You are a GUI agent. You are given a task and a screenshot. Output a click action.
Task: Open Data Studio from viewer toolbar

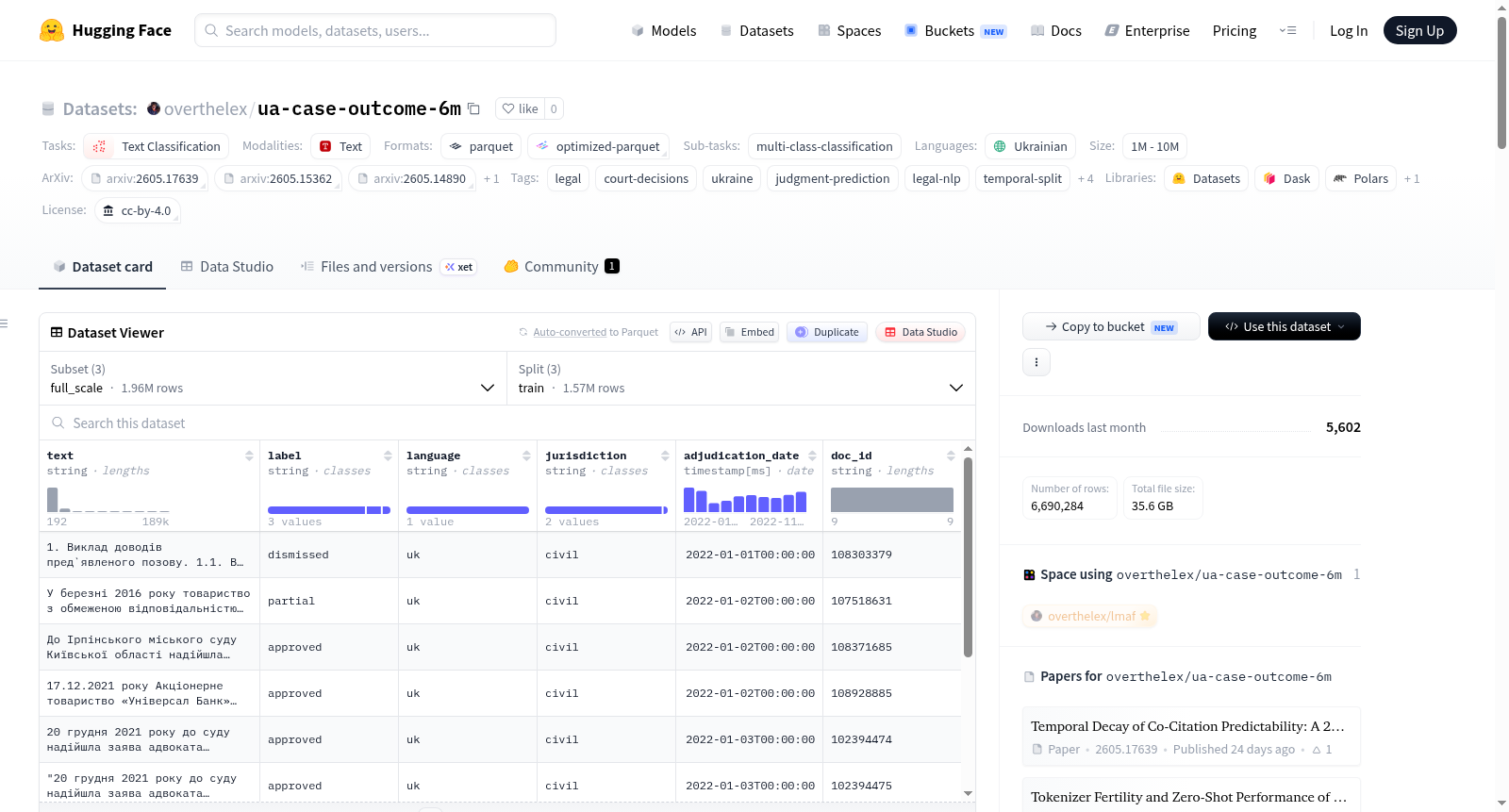click(920, 332)
